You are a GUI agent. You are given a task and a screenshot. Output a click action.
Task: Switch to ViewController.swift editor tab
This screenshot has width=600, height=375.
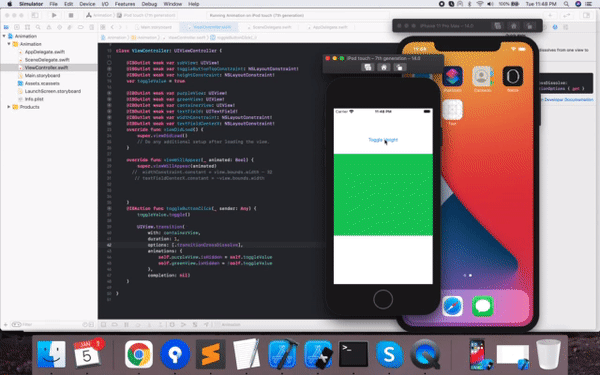click(x=209, y=27)
